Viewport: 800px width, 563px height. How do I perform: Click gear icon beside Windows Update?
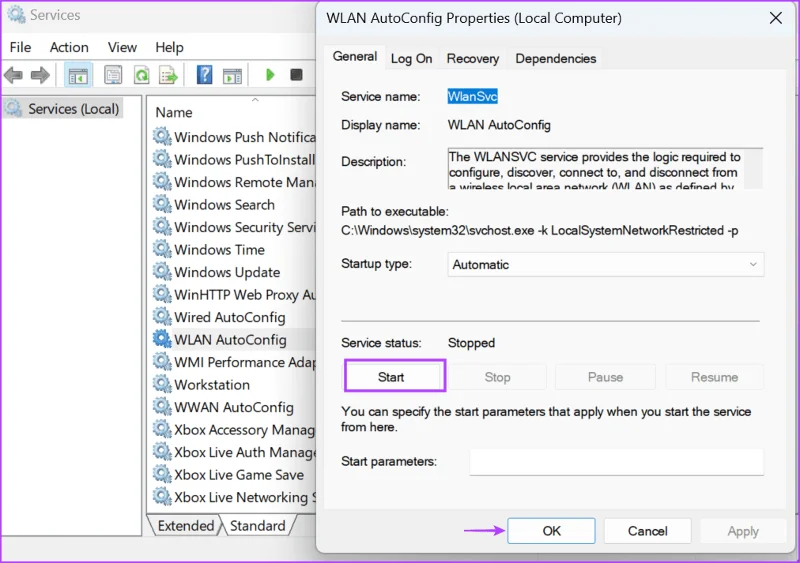pos(162,272)
